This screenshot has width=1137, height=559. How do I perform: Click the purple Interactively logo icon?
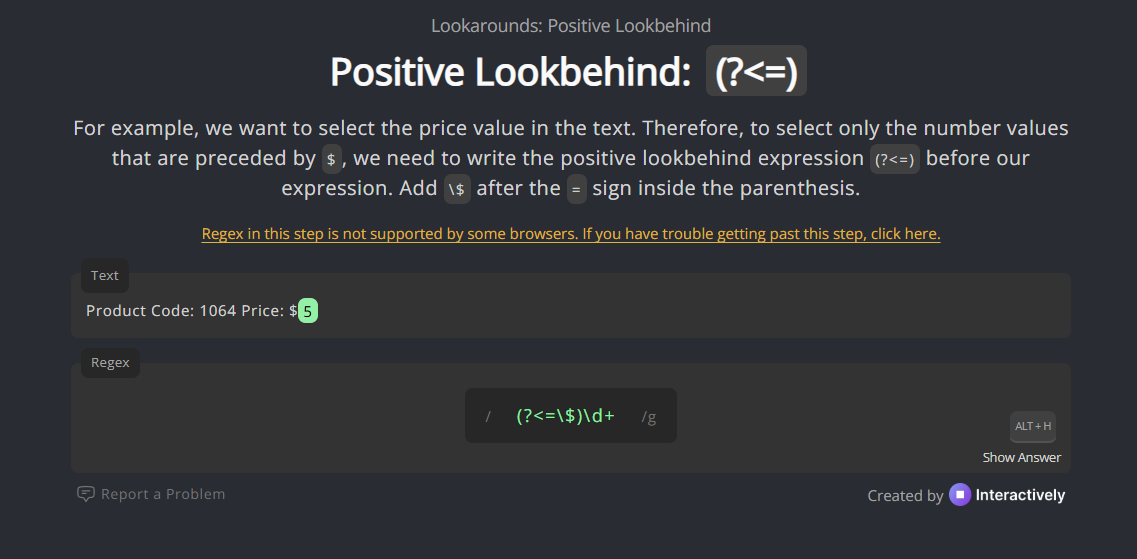(x=960, y=495)
